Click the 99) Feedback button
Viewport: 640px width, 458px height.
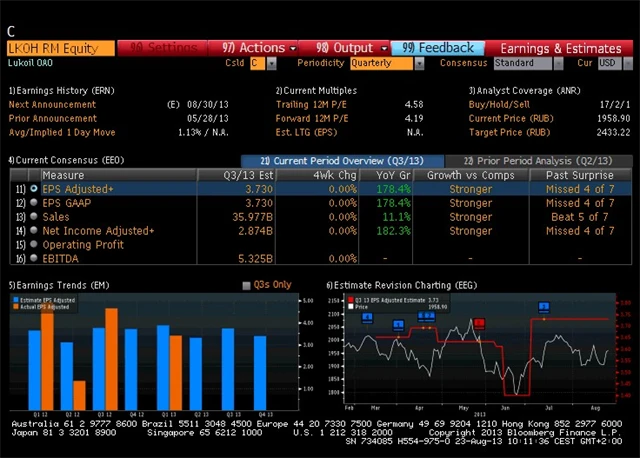click(x=438, y=48)
